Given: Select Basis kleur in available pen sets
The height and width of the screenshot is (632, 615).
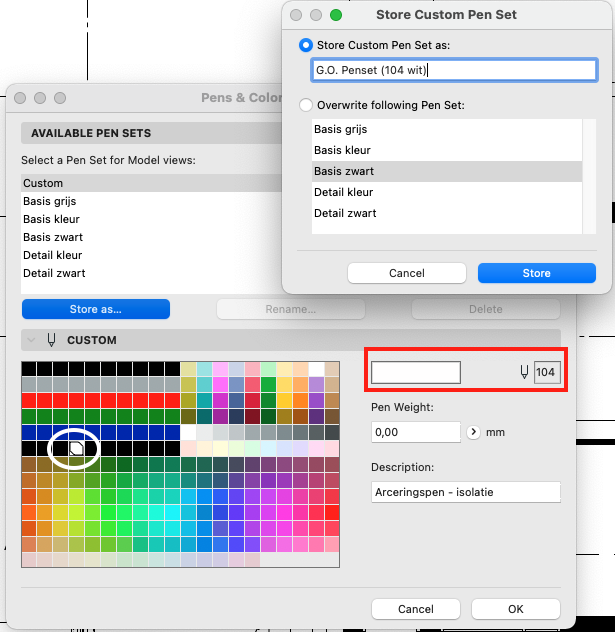Looking at the screenshot, I should click(x=152, y=219).
